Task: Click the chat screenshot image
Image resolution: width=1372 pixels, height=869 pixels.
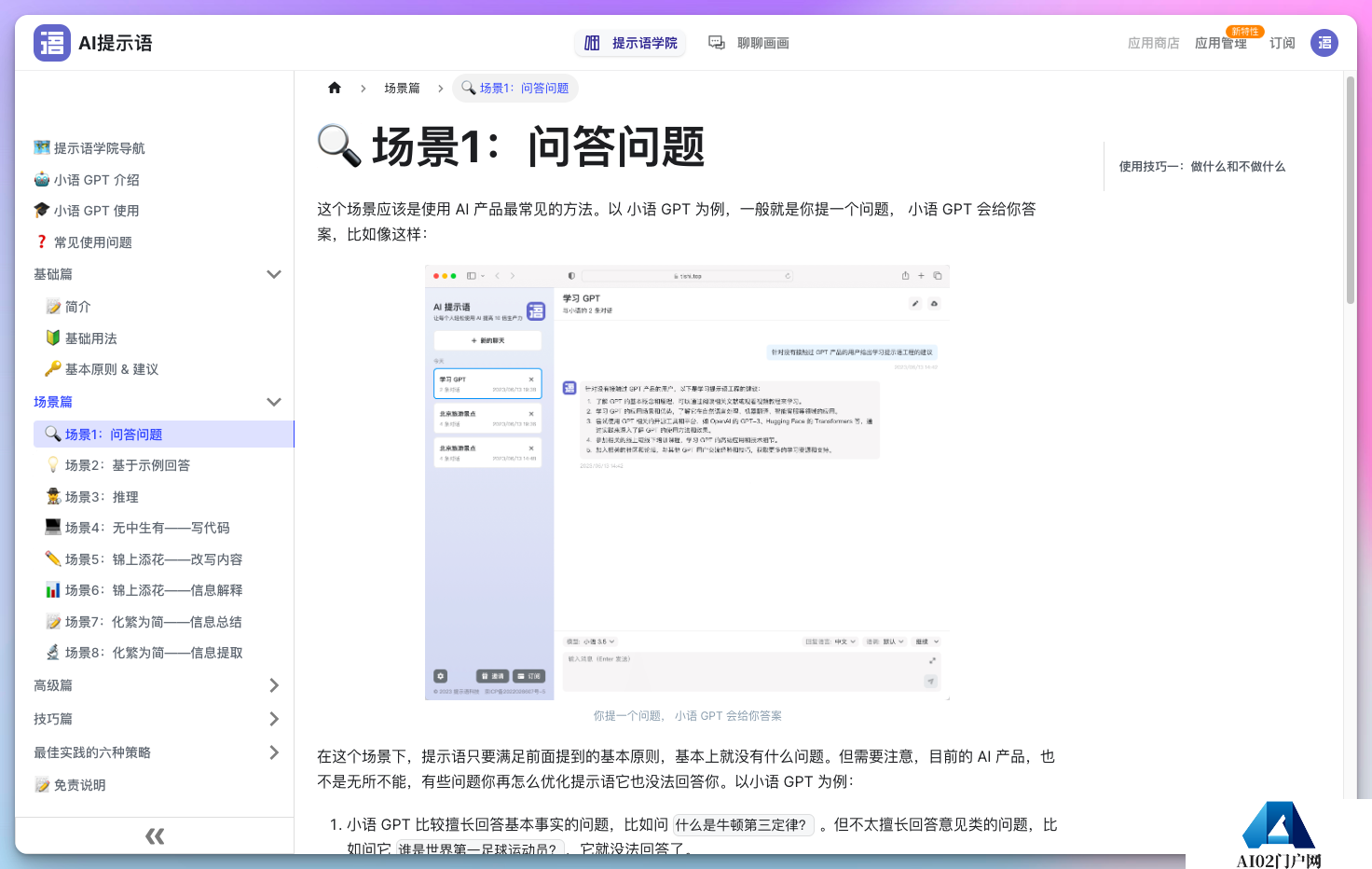Action: click(x=687, y=482)
